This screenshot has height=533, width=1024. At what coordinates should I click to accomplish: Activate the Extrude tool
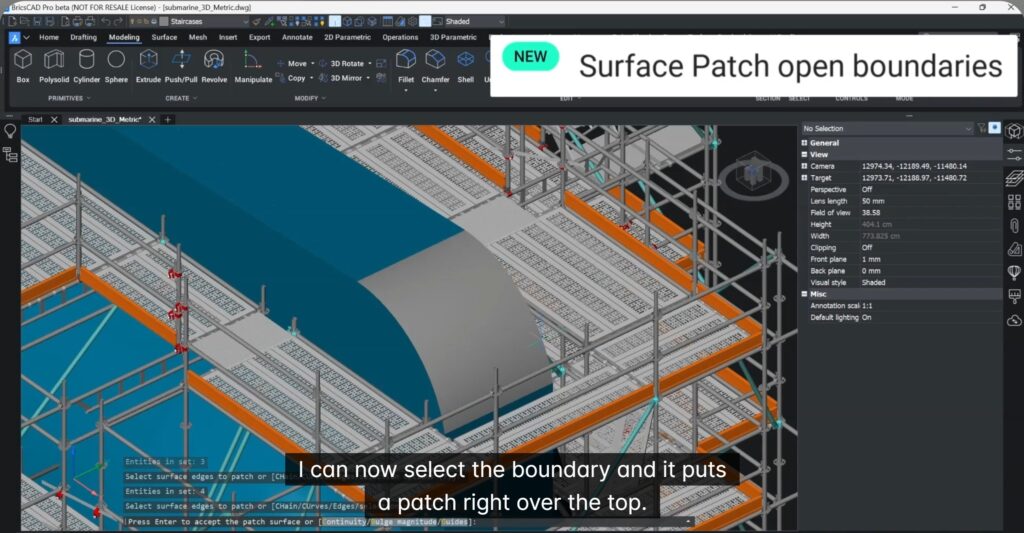coord(148,66)
